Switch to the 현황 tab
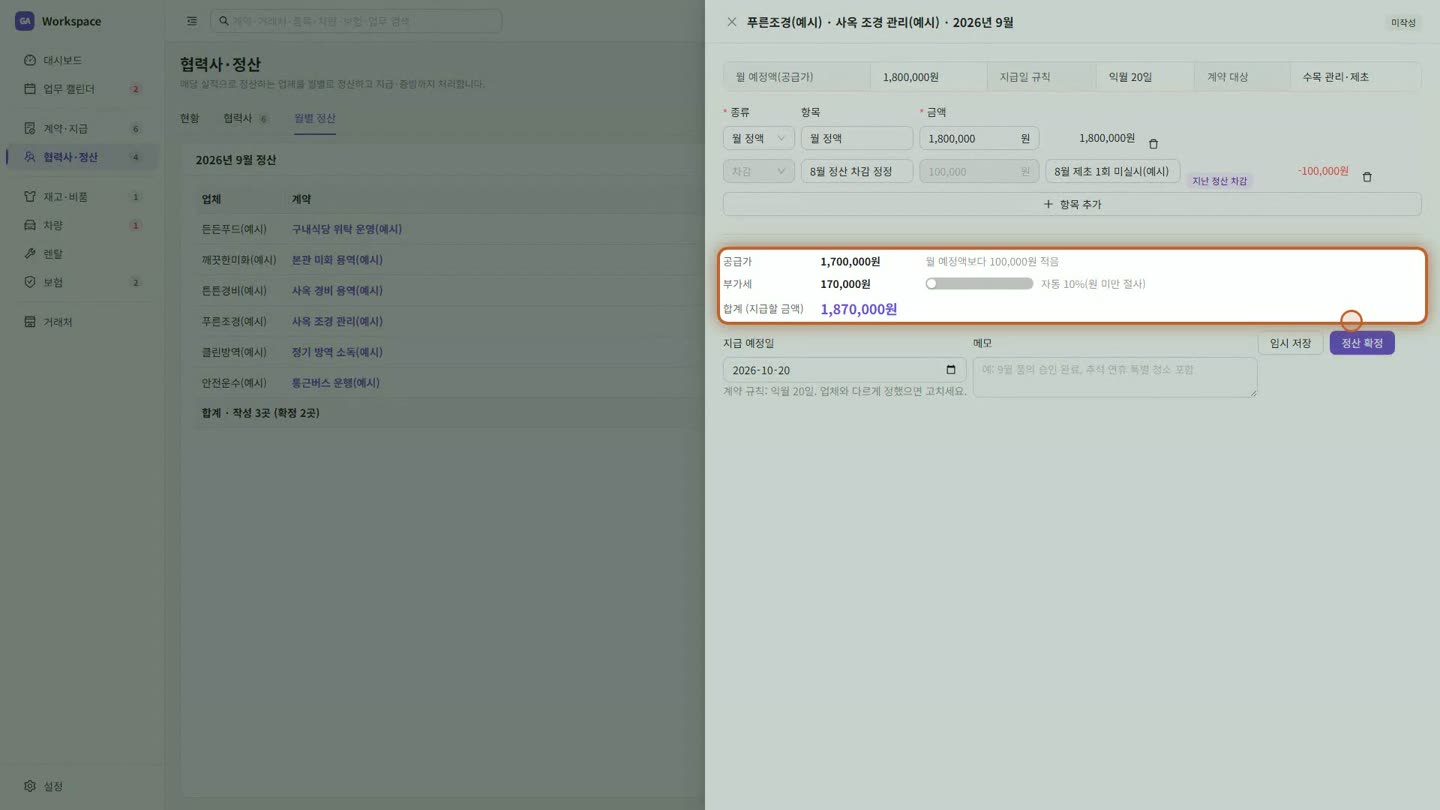Viewport: 1440px width, 810px height. click(x=189, y=118)
